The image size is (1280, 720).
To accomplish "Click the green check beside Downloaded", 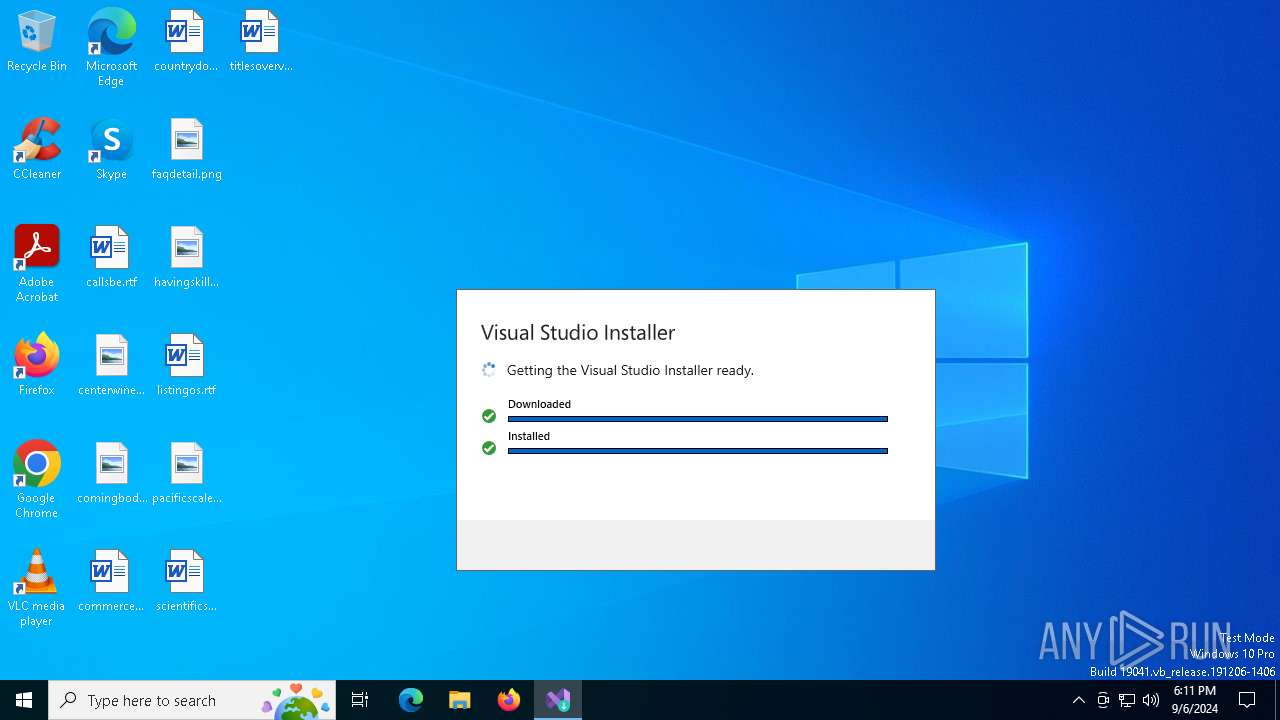I will tap(489, 416).
